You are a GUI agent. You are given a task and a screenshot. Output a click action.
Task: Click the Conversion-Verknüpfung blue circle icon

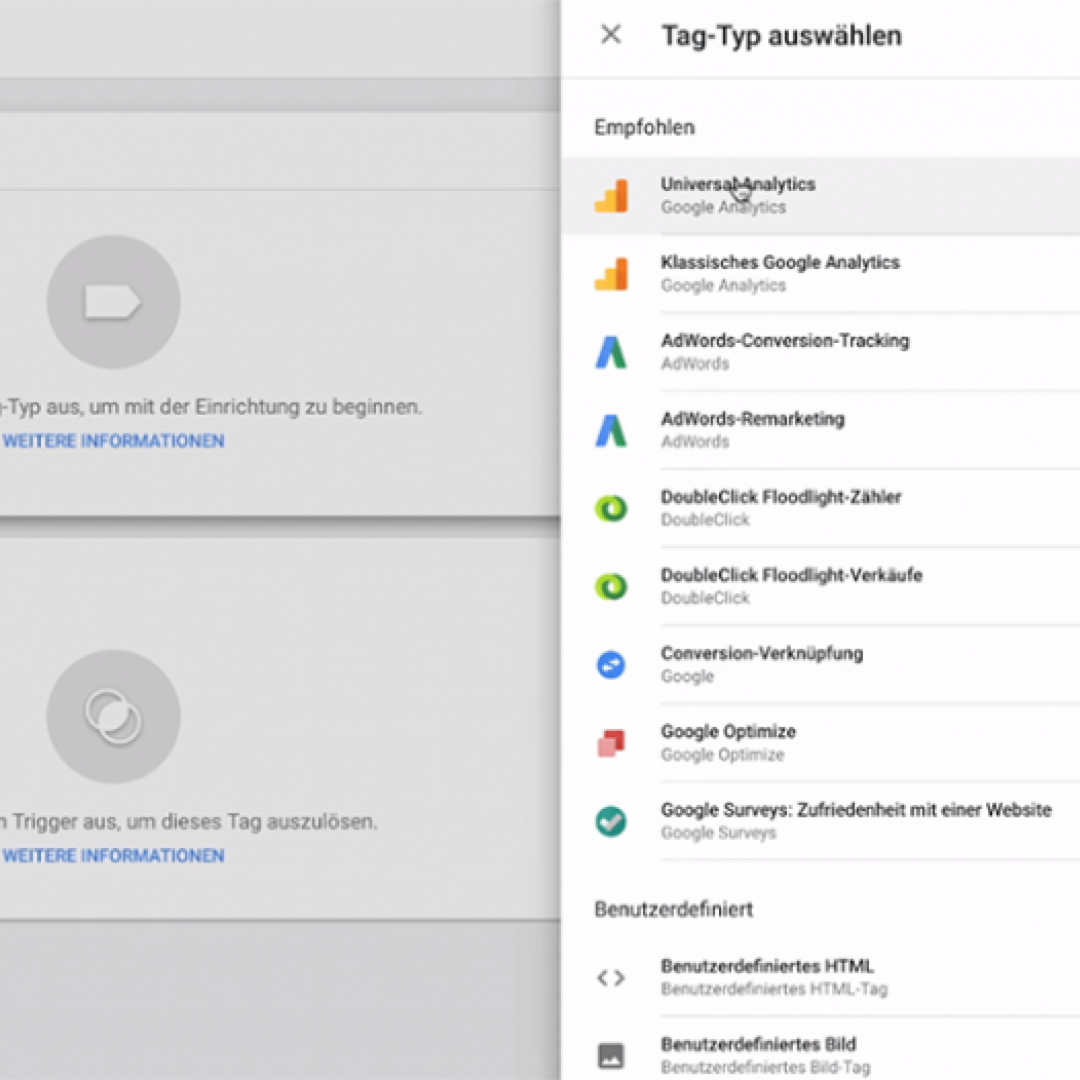point(611,665)
